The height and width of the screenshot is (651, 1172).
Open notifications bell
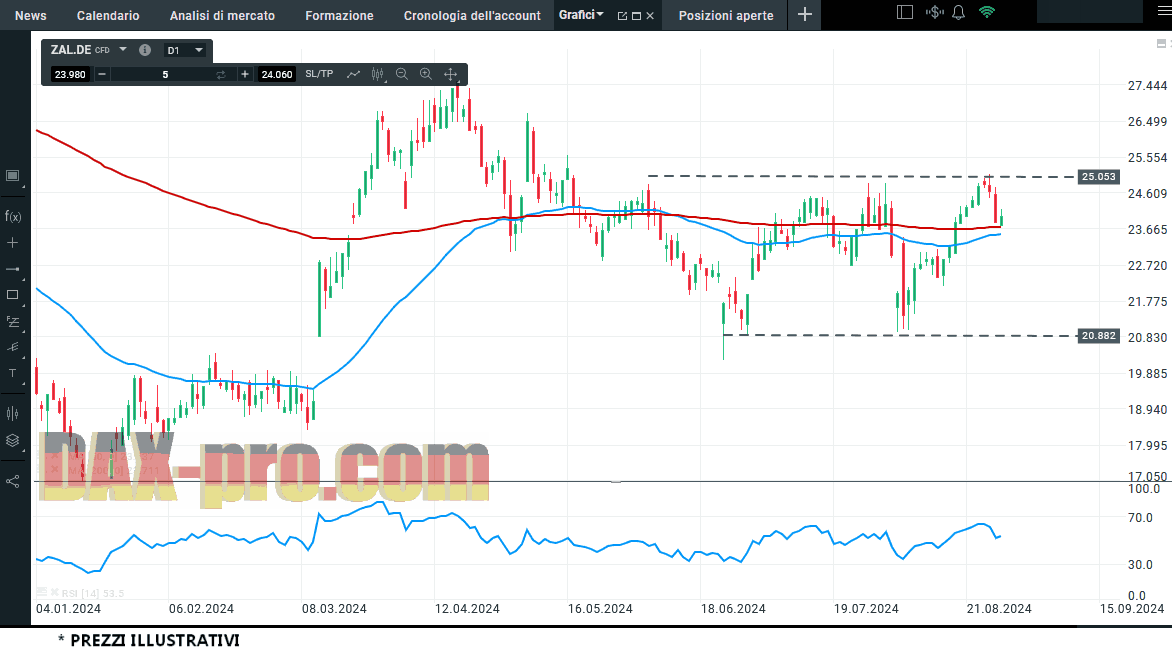(958, 12)
